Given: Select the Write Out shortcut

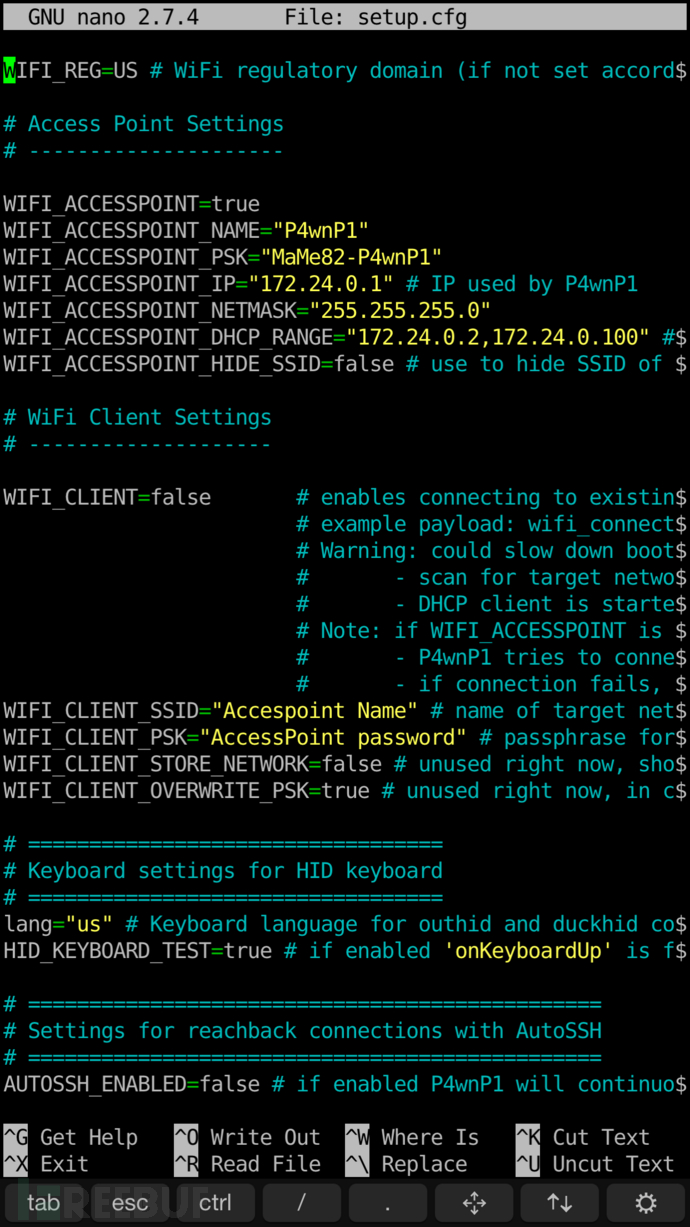Looking at the screenshot, I should 247,1137.
